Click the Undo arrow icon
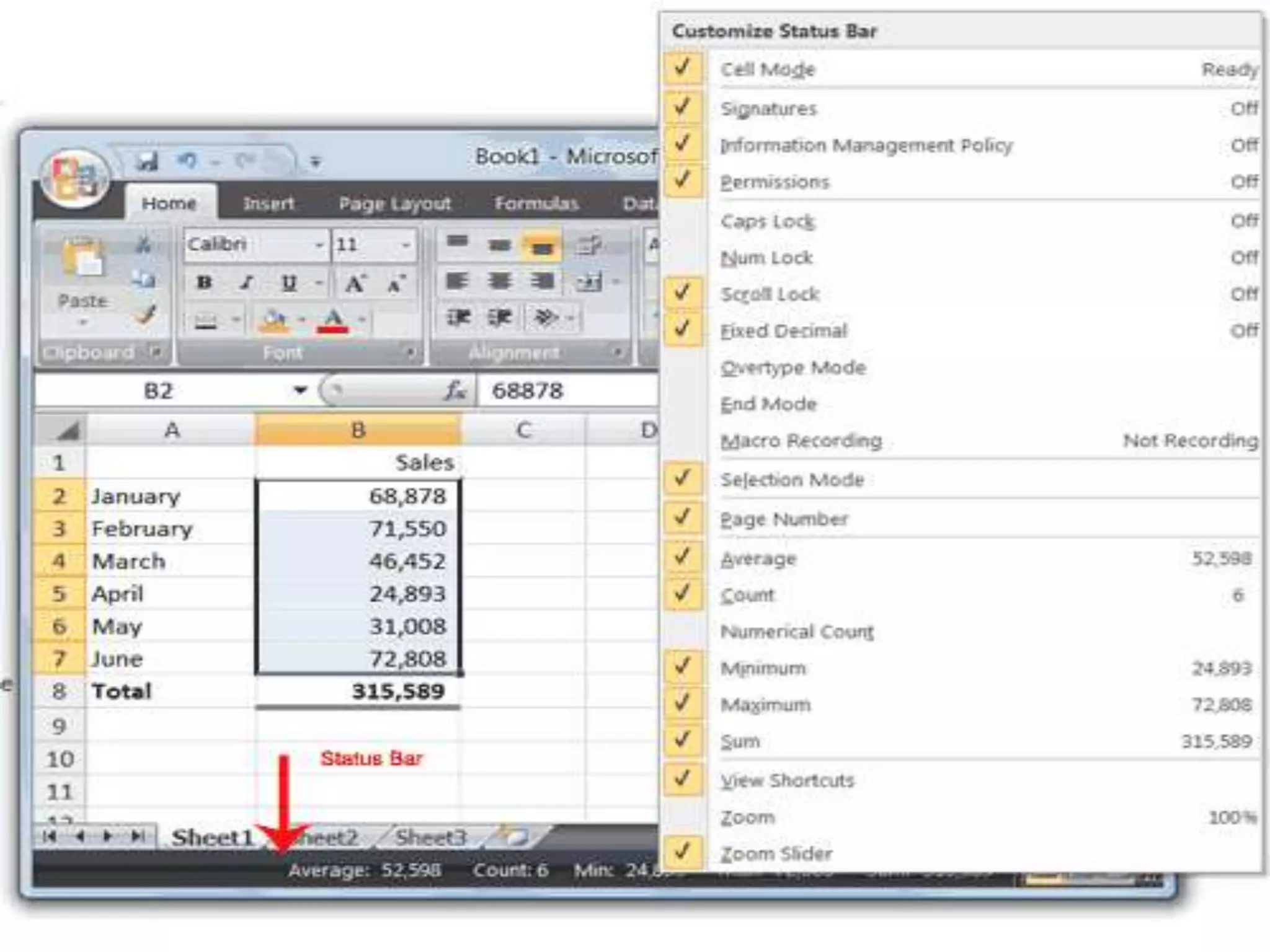The width and height of the screenshot is (1270, 952). [x=187, y=161]
